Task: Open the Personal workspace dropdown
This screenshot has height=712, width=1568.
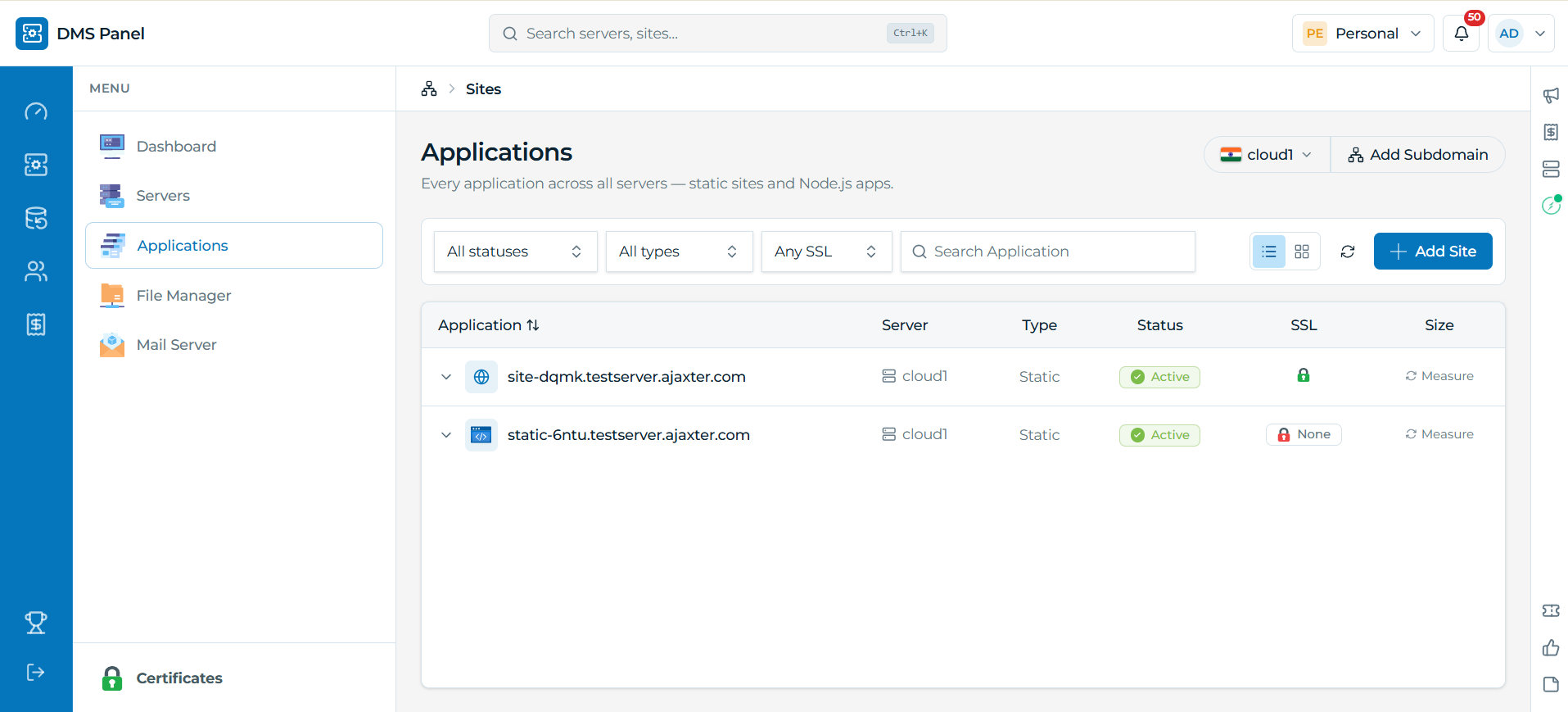Action: coord(1362,34)
